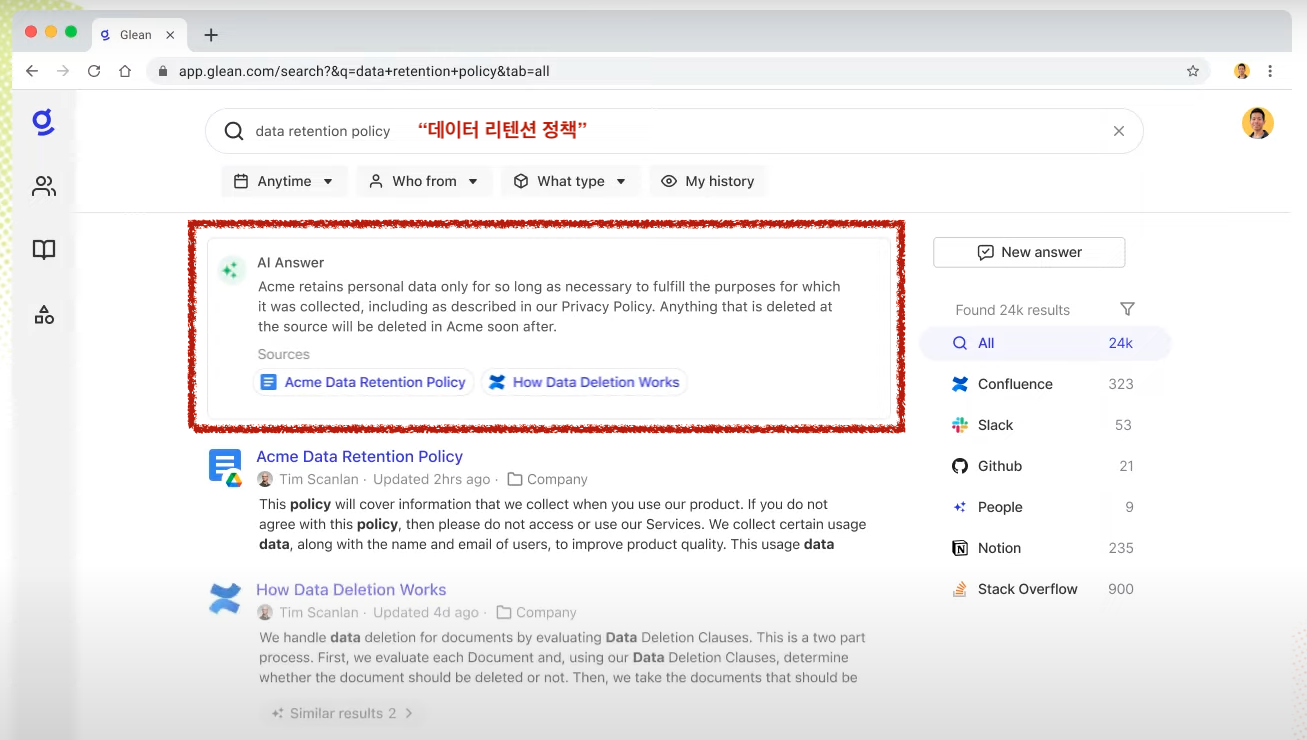Click the AI Answer heading
Viewport: 1307px width, 740px height.
(x=291, y=262)
